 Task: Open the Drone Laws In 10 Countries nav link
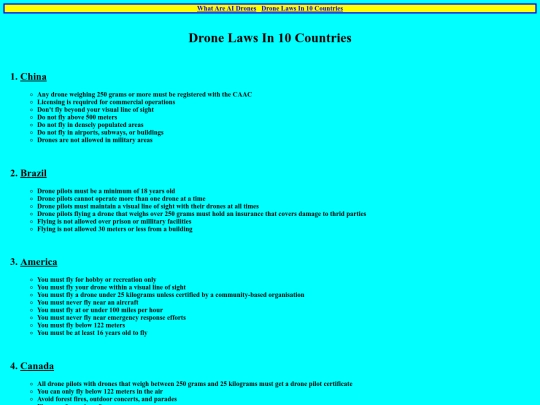tap(302, 8)
